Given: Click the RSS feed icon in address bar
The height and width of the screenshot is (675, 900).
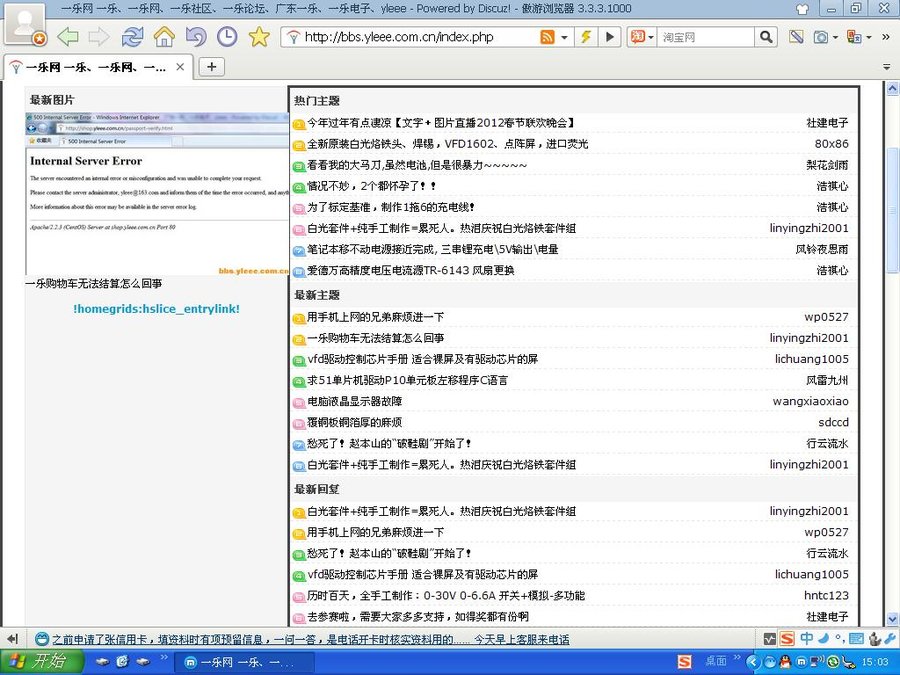Looking at the screenshot, I should pyautogui.click(x=547, y=37).
